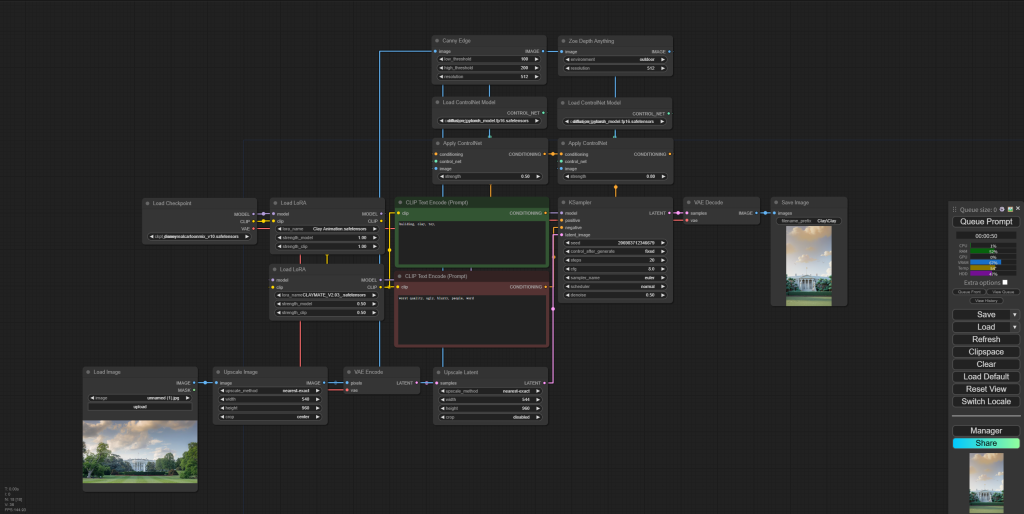Click the negative prompt text area

(472, 319)
